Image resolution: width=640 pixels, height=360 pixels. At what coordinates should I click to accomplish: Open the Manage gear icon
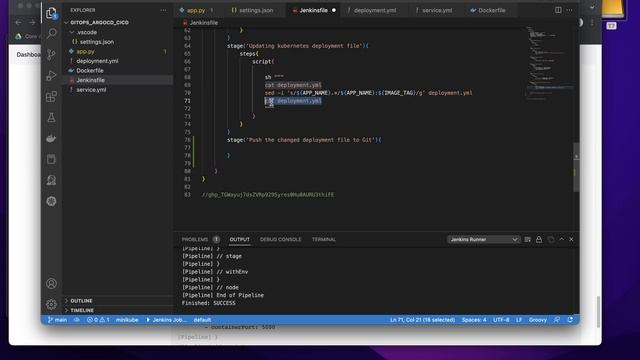[51, 304]
